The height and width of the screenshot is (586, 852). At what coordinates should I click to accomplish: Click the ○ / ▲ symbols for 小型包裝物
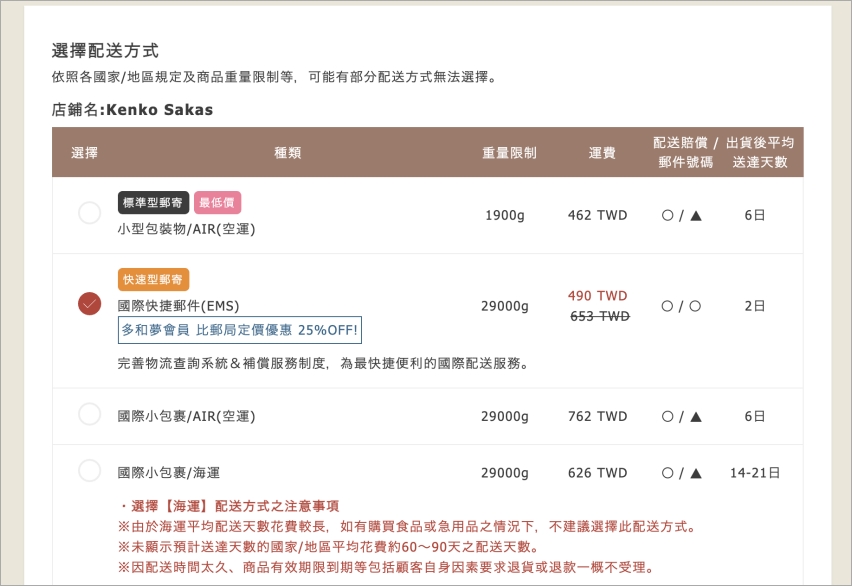(x=681, y=215)
